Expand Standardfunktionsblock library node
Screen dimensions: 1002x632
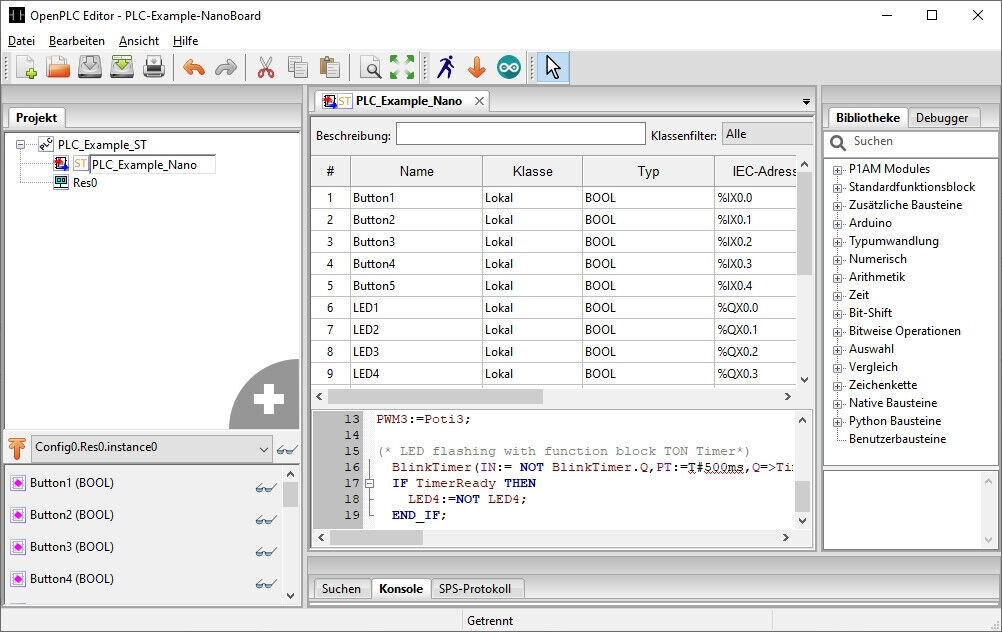[837, 188]
